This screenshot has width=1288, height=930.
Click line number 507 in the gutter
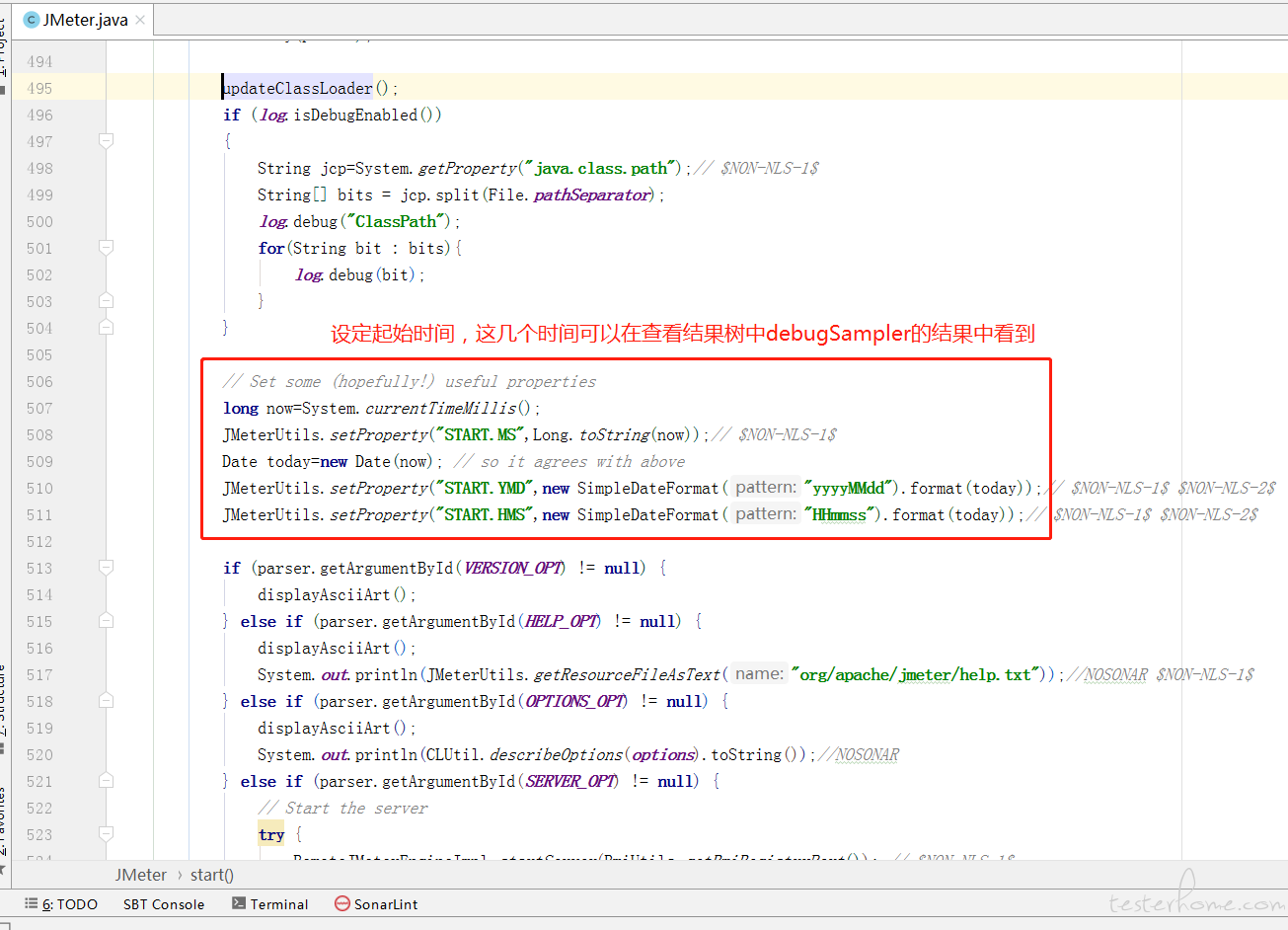coord(40,408)
